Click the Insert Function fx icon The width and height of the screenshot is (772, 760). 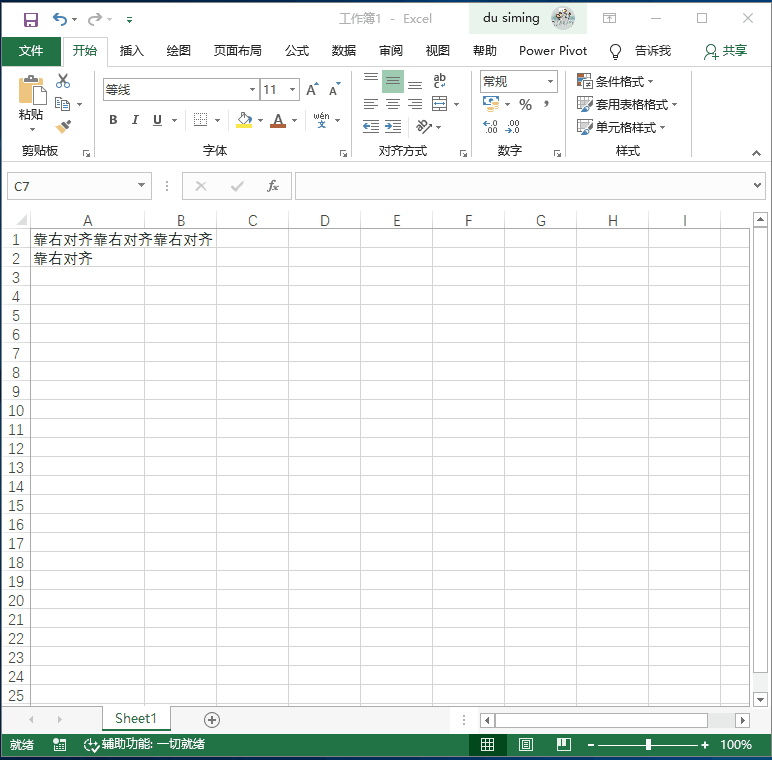click(x=273, y=186)
